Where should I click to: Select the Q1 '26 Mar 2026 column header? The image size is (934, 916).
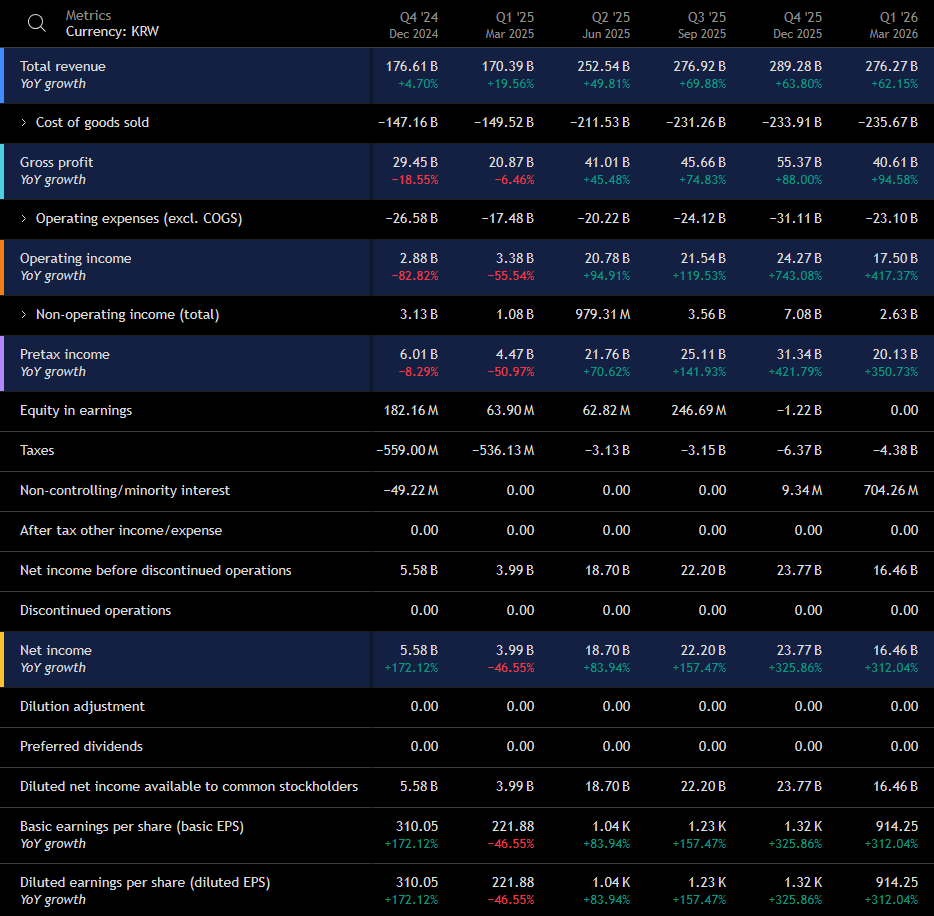point(893,25)
